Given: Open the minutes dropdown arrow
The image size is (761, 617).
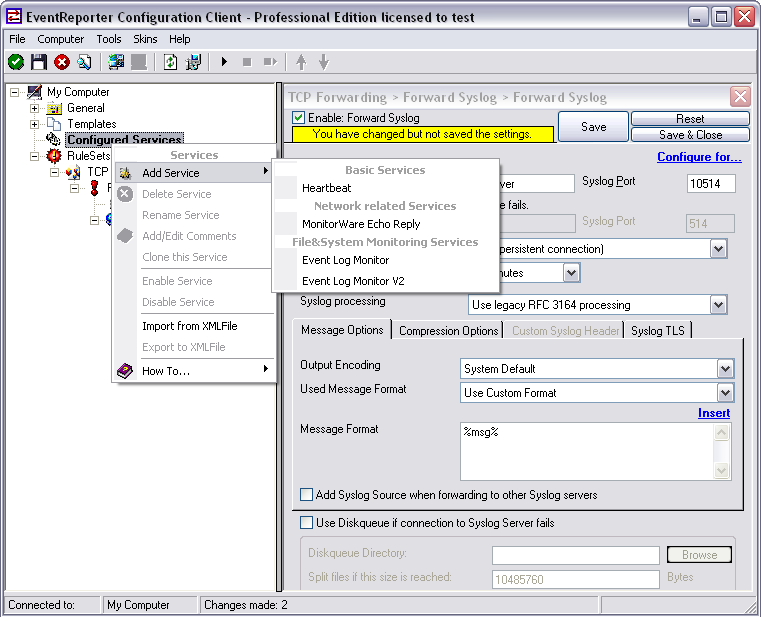Looking at the screenshot, I should point(571,273).
